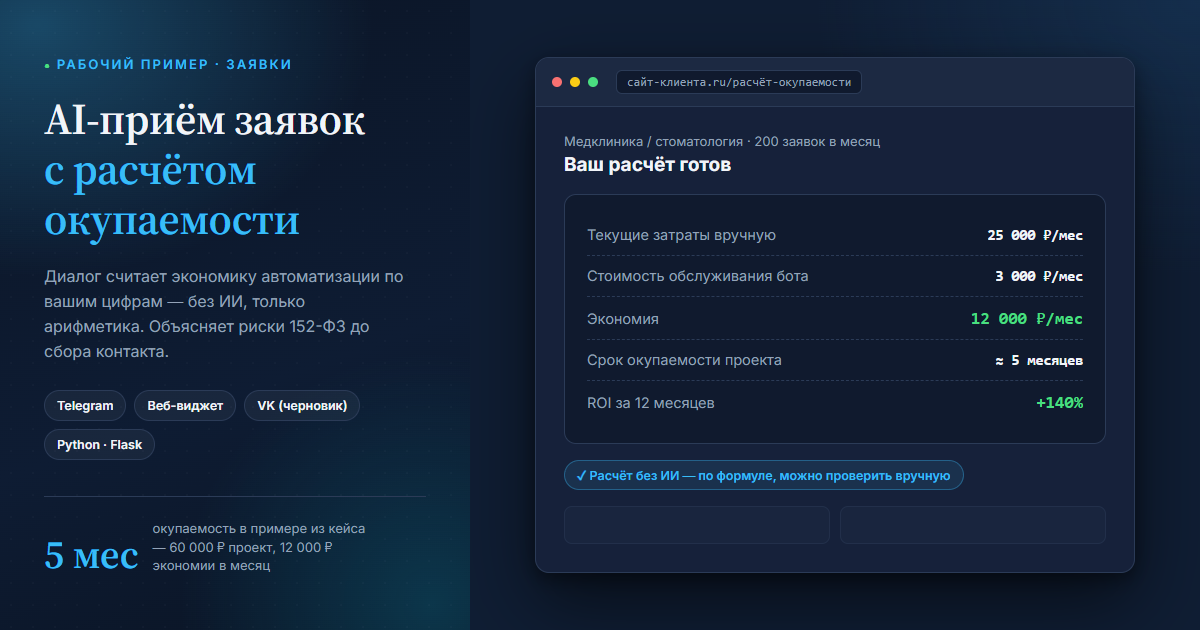Click the right empty placeholder button
The width and height of the screenshot is (1200, 630).
973,525
